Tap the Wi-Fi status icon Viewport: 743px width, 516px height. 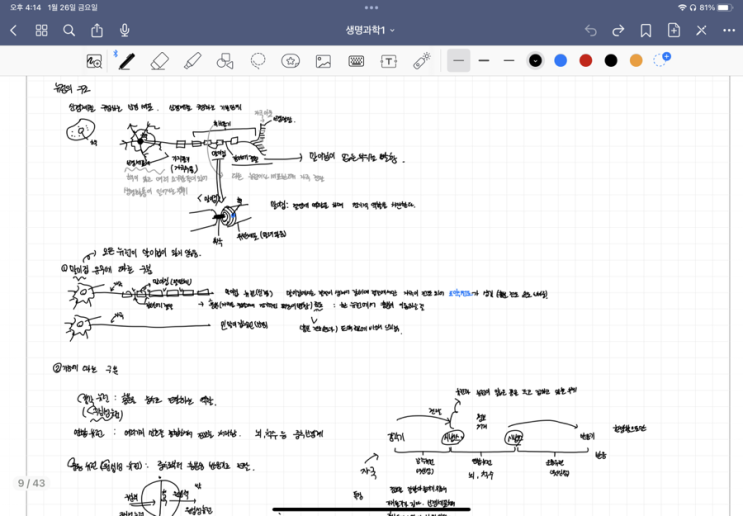pos(682,8)
